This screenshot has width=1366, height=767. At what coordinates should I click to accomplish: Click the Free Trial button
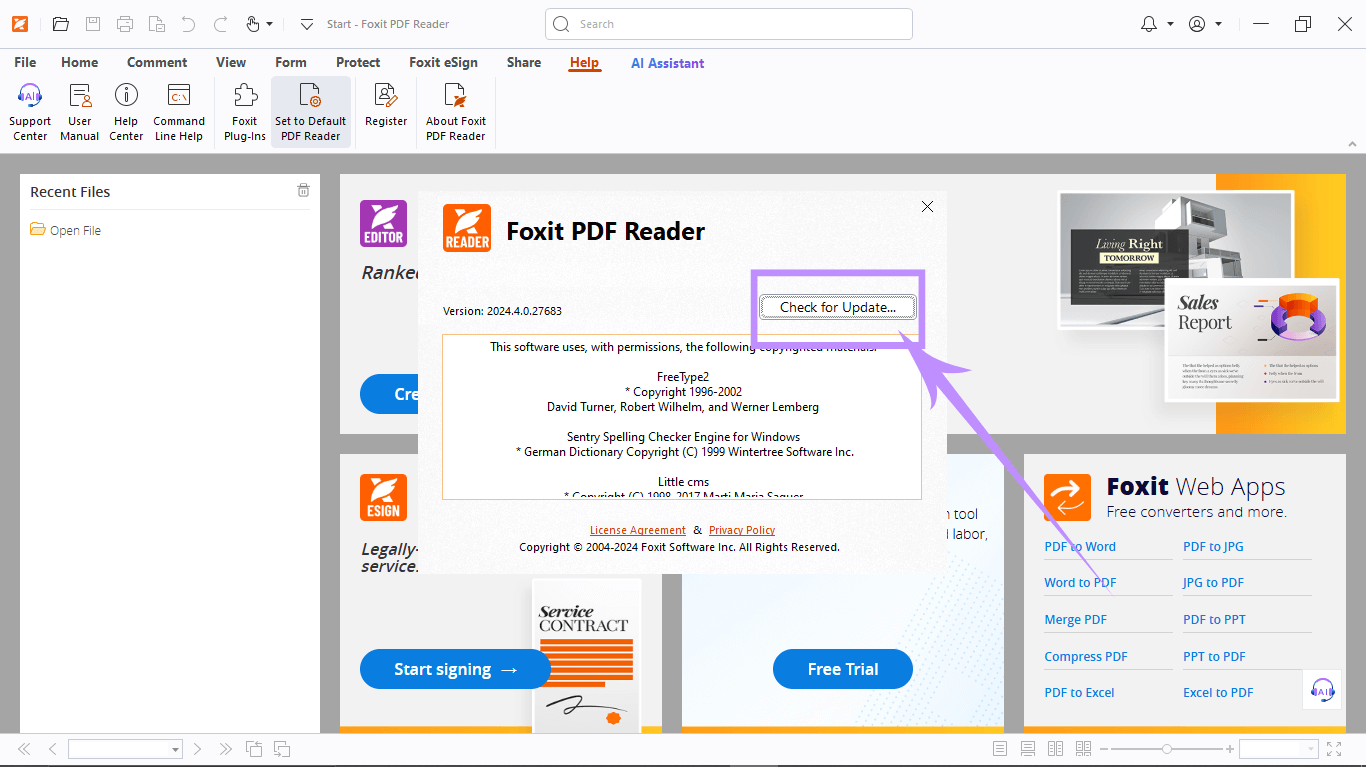[843, 669]
